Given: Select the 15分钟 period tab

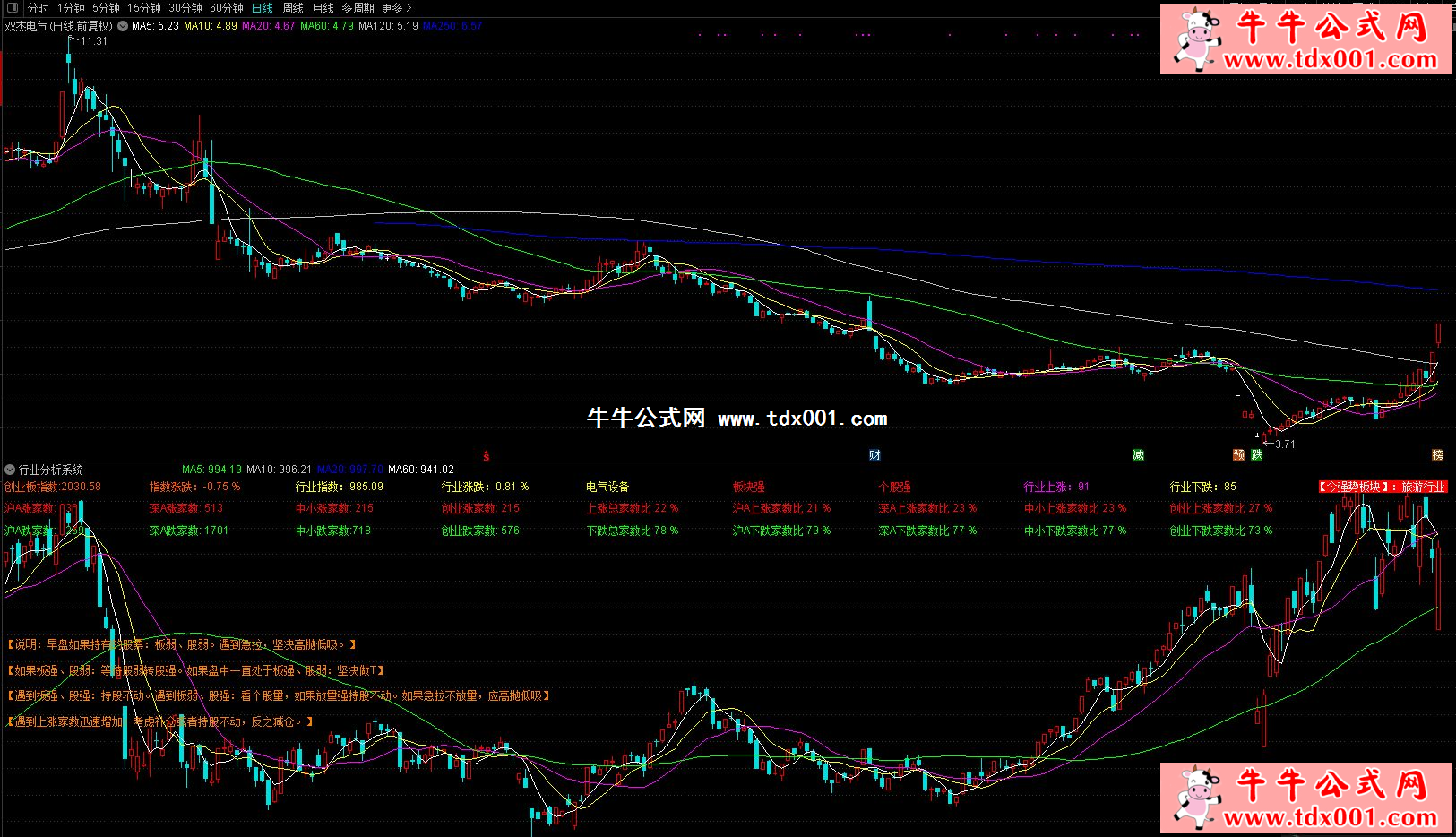Looking at the screenshot, I should click(x=143, y=8).
